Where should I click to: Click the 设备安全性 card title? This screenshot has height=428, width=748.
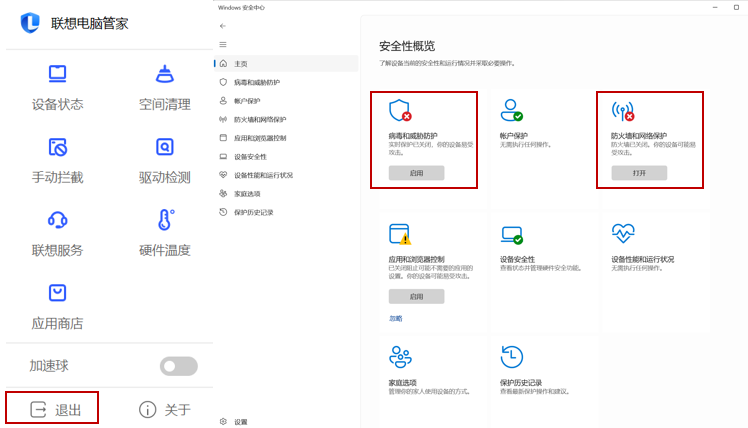[517, 259]
